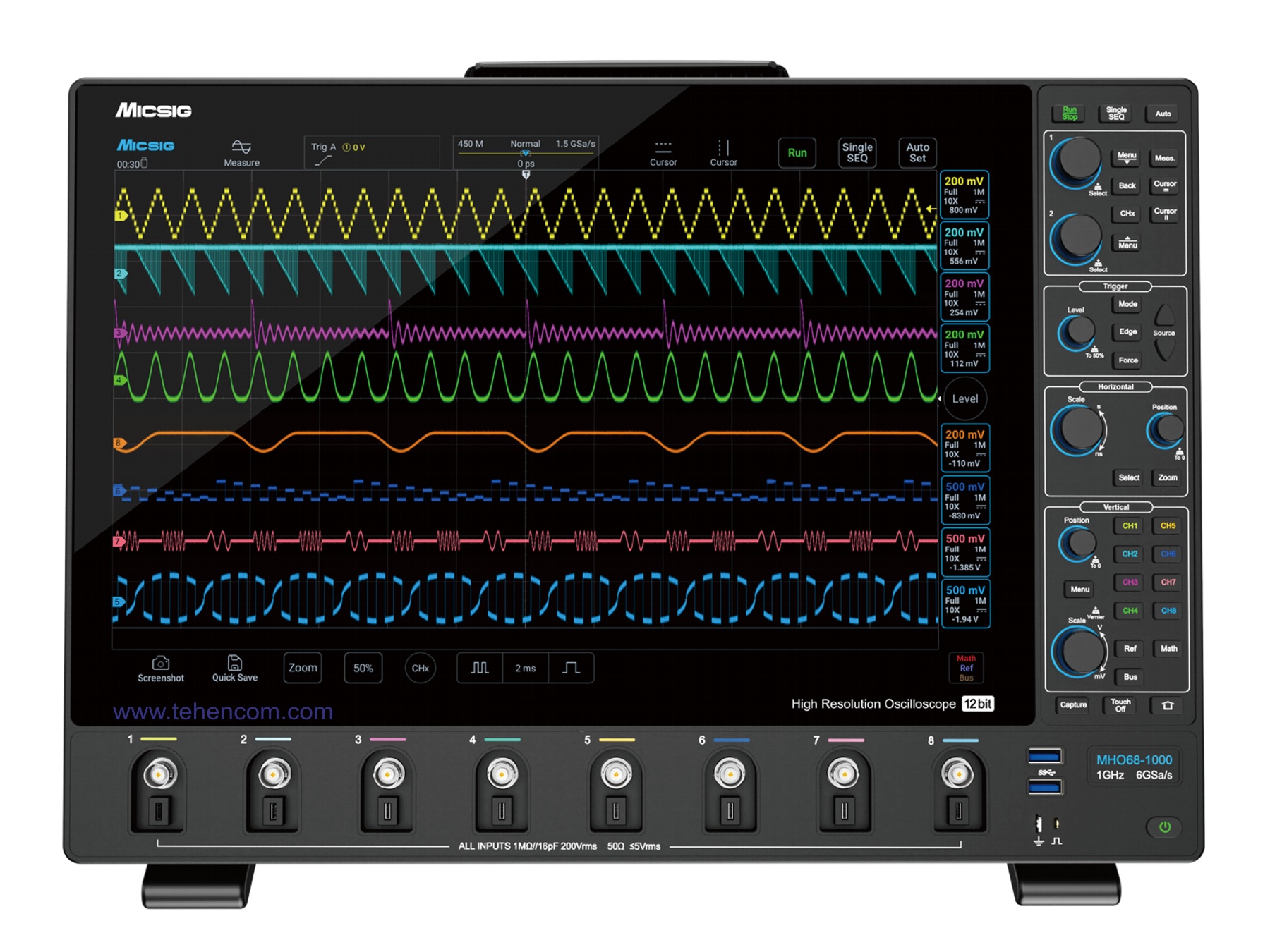Tap the 2 ms timebase value

tap(526, 668)
